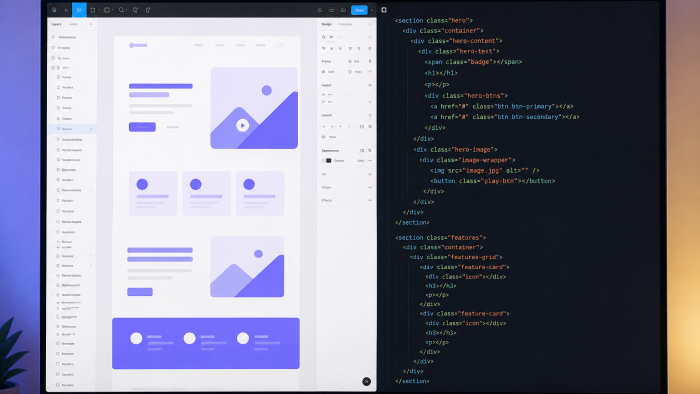Select the highlighted layer row in Layers panel
Viewport: 700px width, 394px height.
click(x=72, y=129)
